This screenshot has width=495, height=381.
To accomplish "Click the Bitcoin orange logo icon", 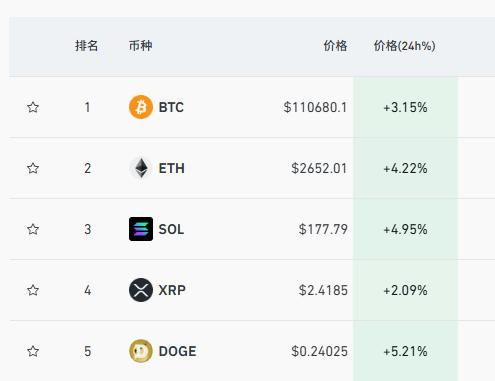I will pos(141,107).
